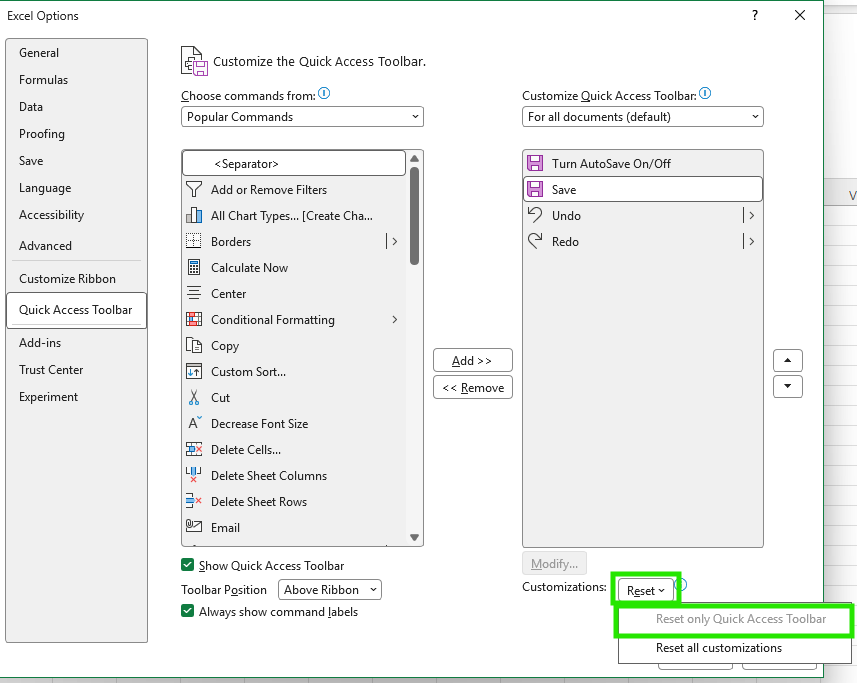Screen dimensions: 857x683
Task: Open the For all documents dropdown
Action: (x=643, y=116)
